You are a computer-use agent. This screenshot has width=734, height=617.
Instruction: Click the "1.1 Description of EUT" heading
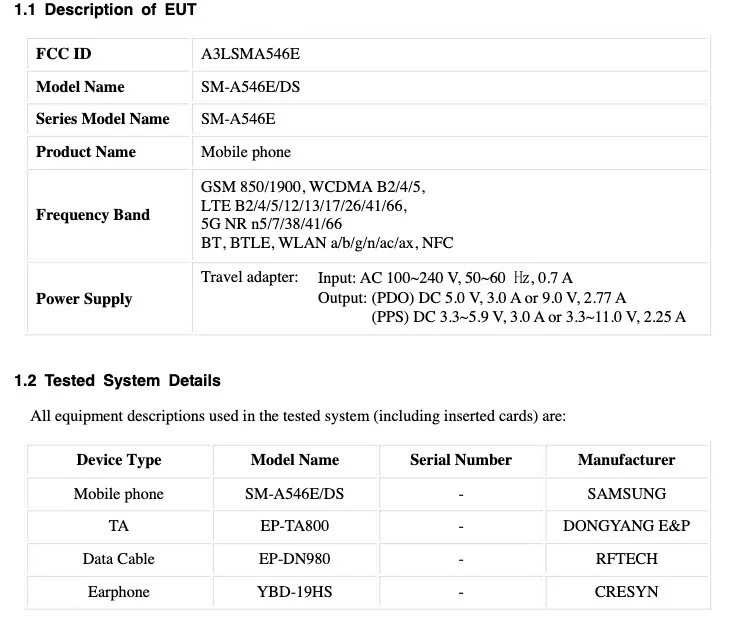tap(105, 10)
